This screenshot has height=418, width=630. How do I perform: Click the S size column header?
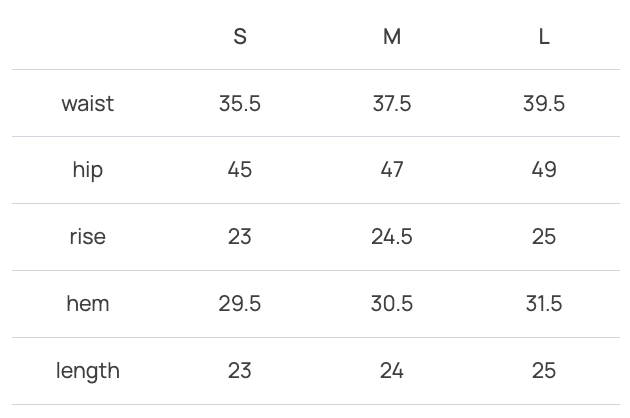pos(240,37)
